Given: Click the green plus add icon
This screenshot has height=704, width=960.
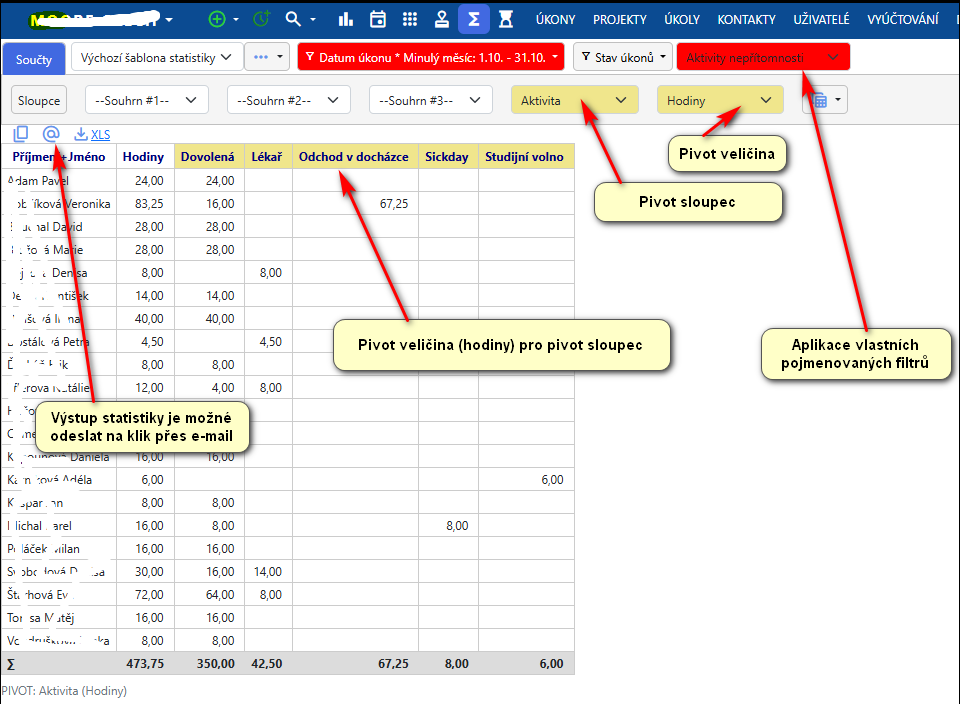Looking at the screenshot, I should click(217, 19).
